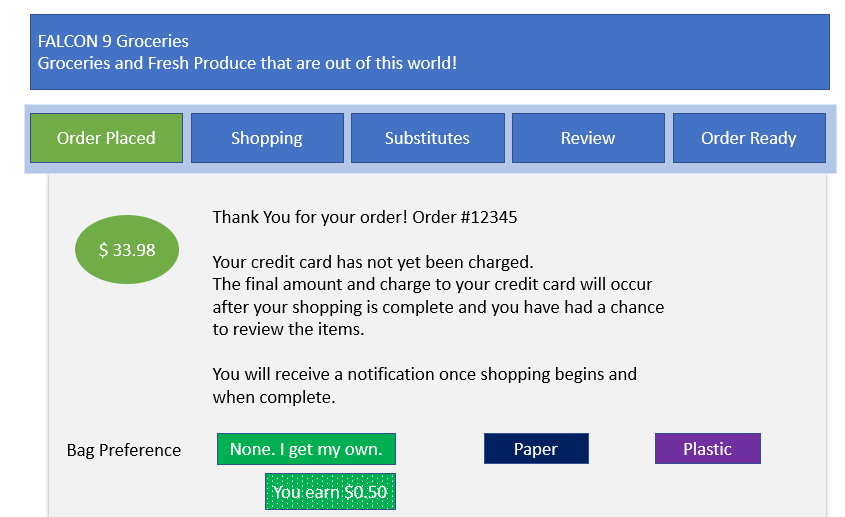845x517 pixels.
Task: Open the Substitutes step tab
Action: coord(428,138)
